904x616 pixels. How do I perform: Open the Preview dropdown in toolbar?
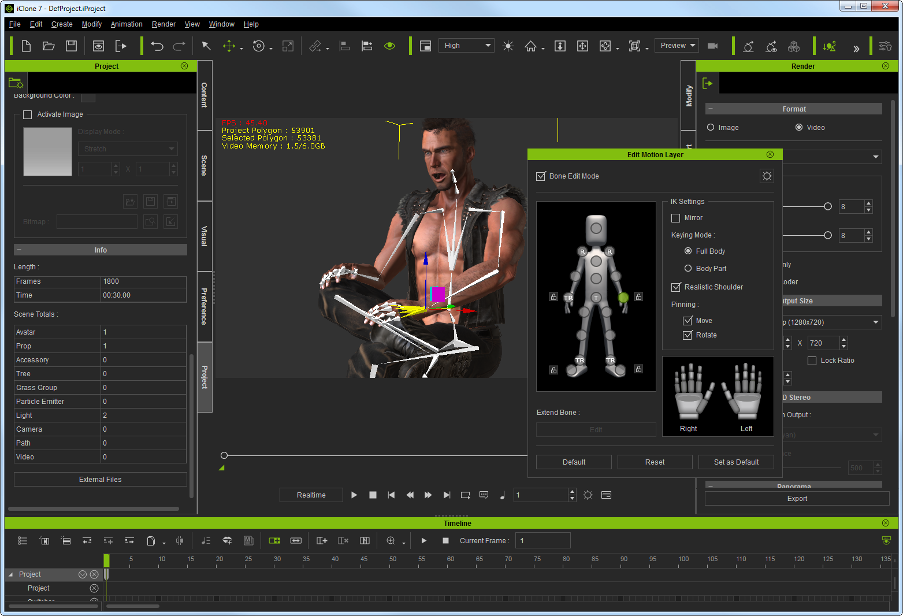point(676,46)
